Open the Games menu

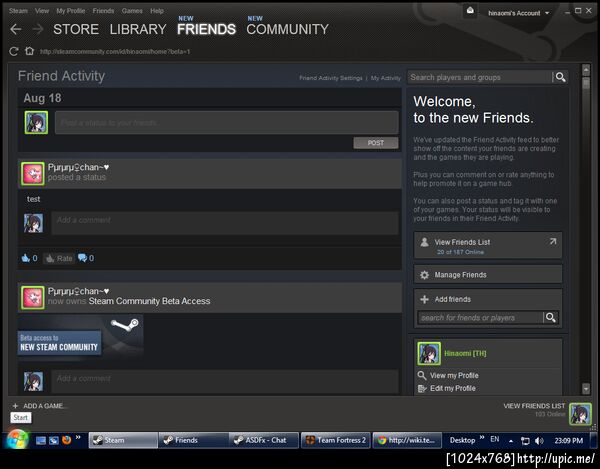coord(132,11)
